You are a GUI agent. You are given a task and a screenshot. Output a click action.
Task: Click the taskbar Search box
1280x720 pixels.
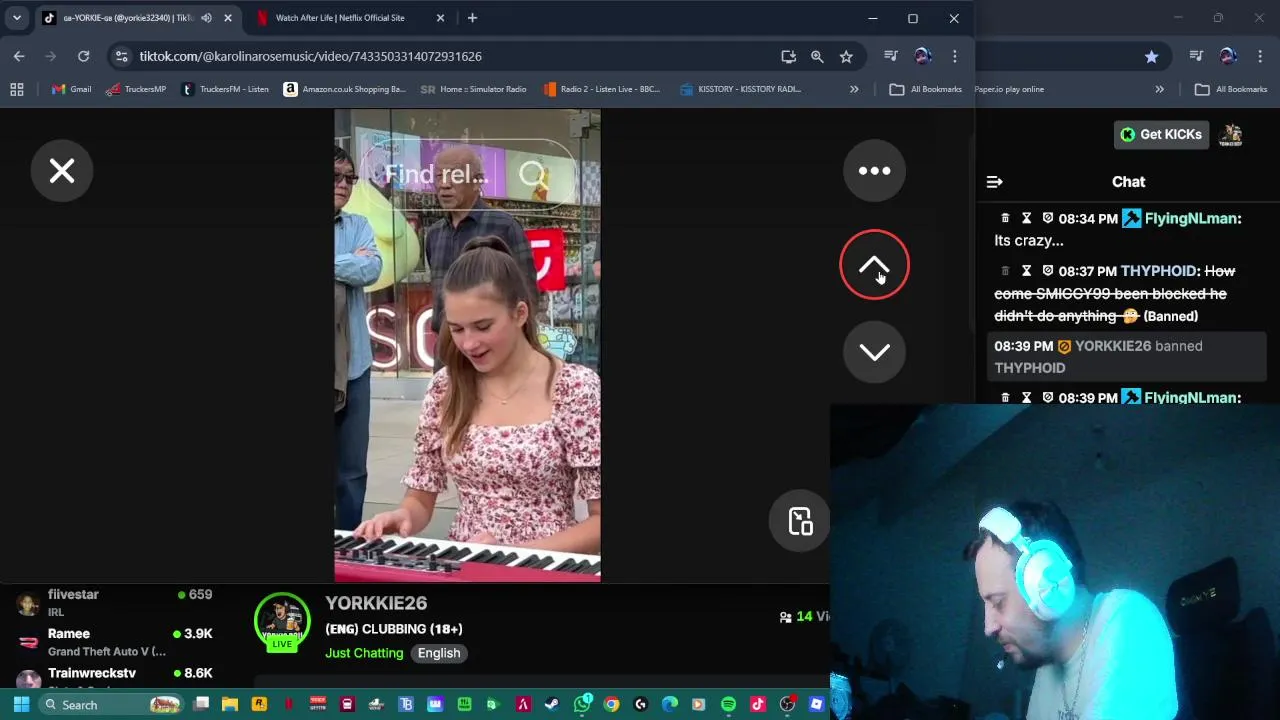click(112, 704)
